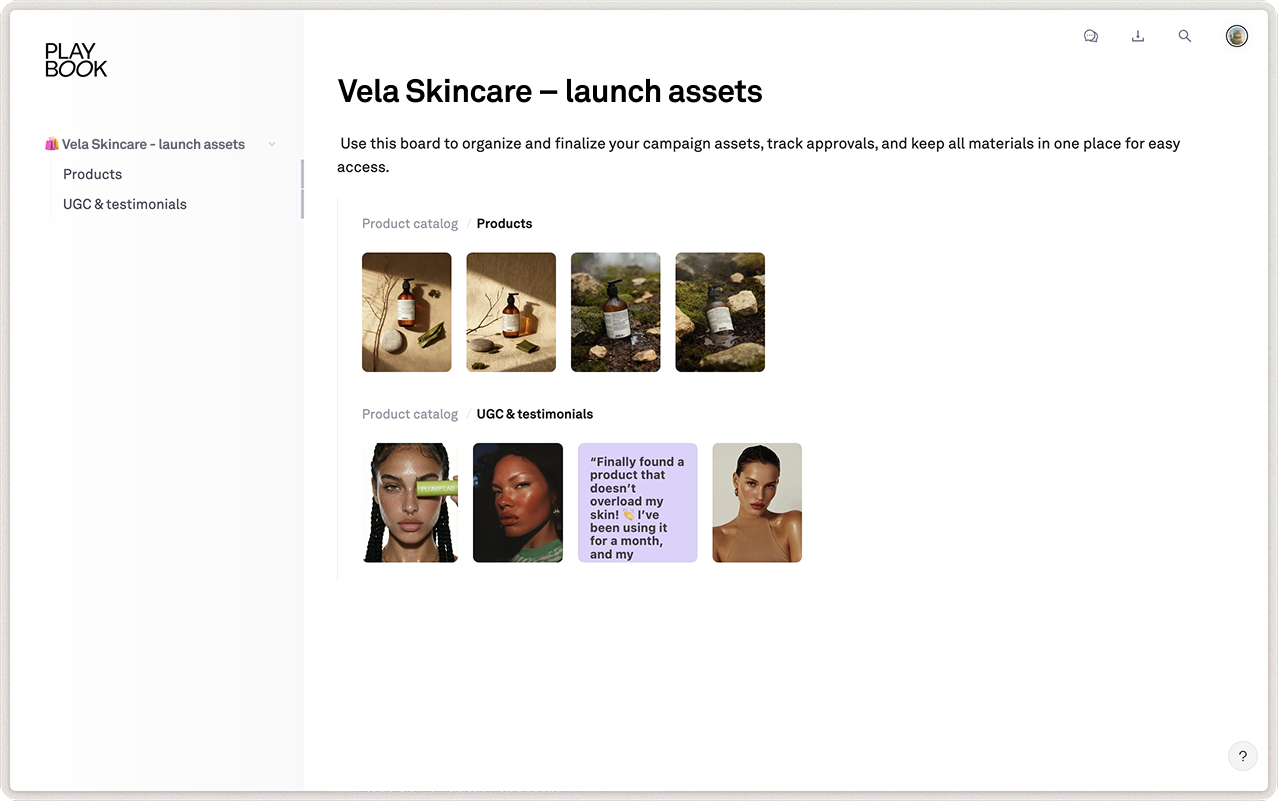Image resolution: width=1278 pixels, height=801 pixels.
Task: Select Products in the sidebar
Action: [92, 174]
